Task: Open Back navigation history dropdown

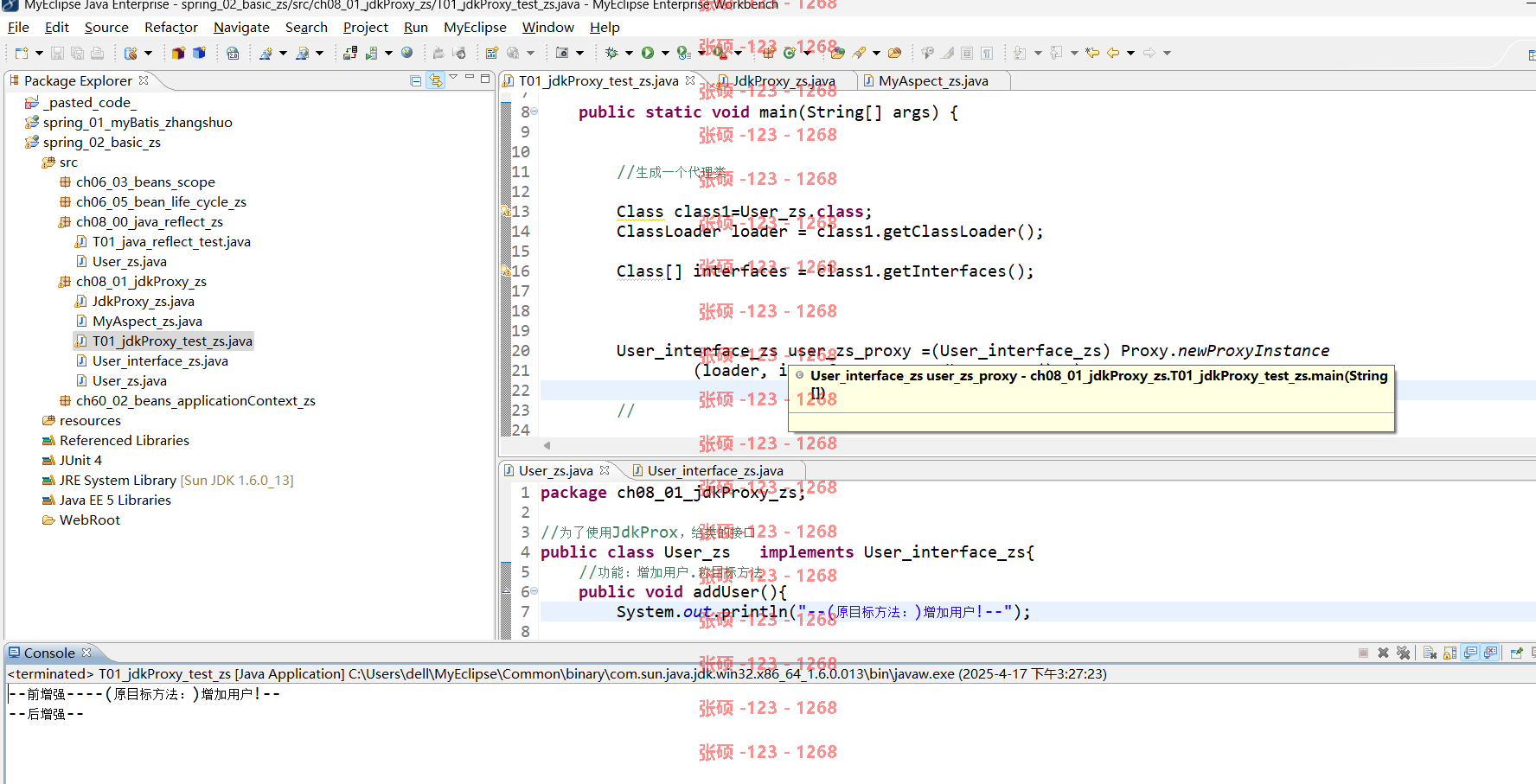Action: [1130, 53]
